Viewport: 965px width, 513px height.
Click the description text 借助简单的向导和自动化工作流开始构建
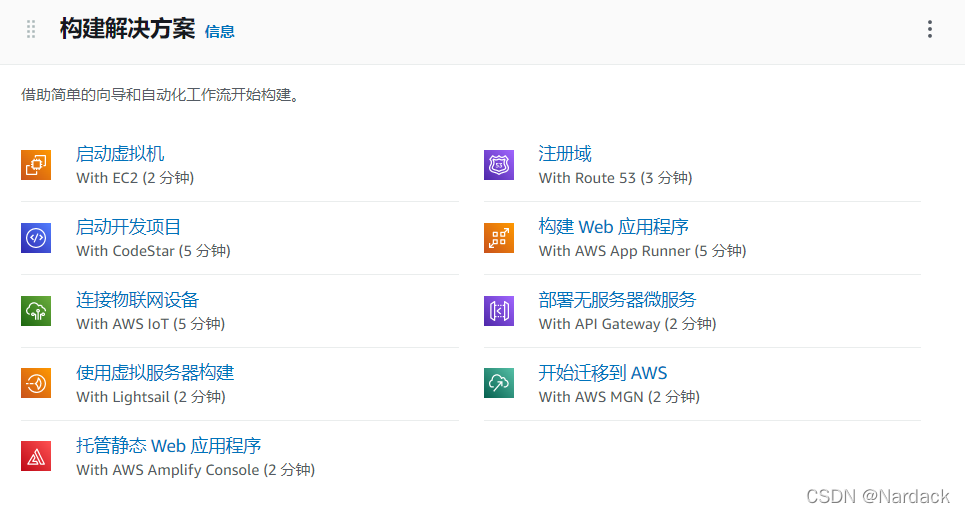coord(160,95)
